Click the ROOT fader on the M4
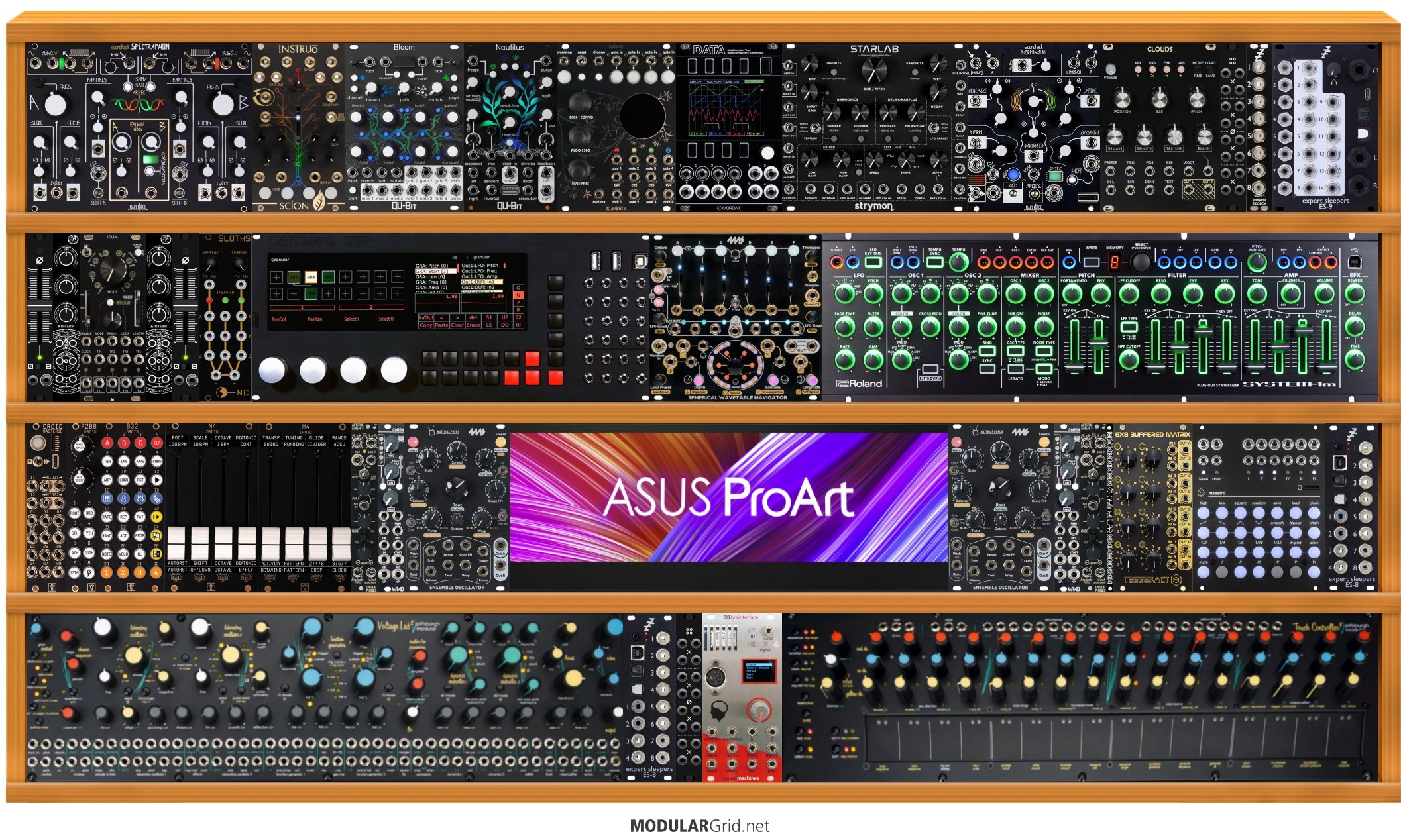Viewport: 1401px width, 840px height. coord(176,543)
